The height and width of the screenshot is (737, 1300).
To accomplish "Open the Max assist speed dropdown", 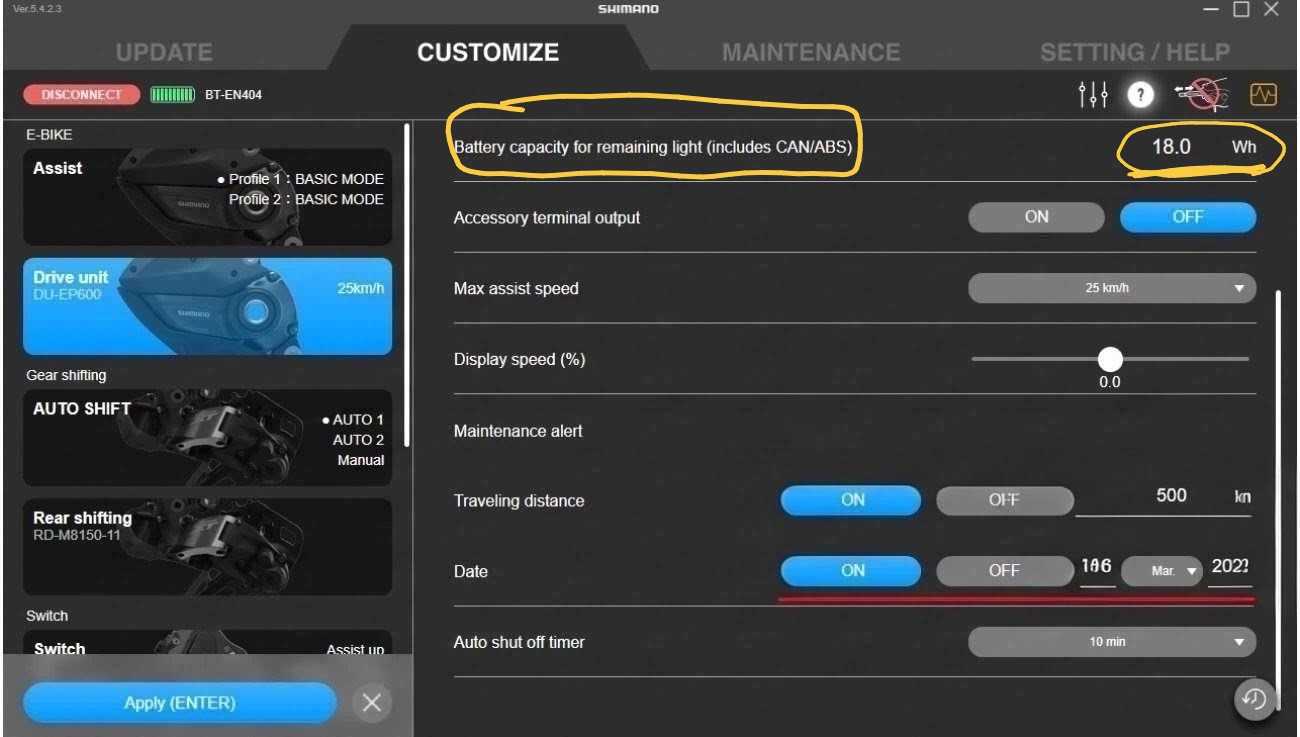I will 1112,288.
